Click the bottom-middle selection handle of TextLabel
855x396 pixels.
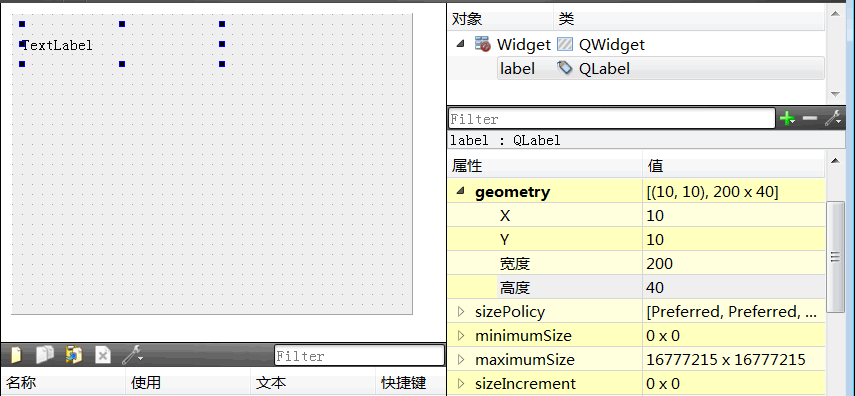[122, 64]
